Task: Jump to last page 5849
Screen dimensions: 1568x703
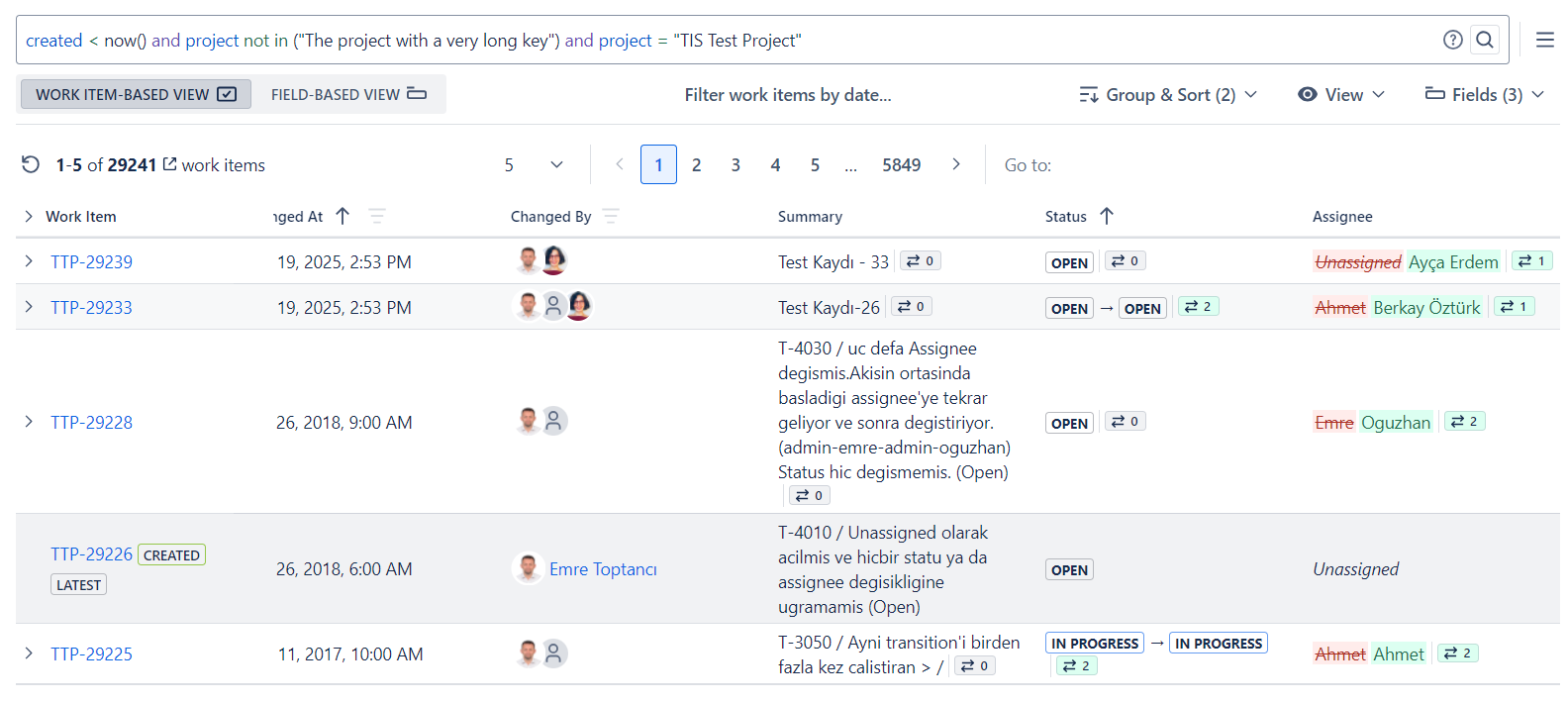Action: click(901, 164)
